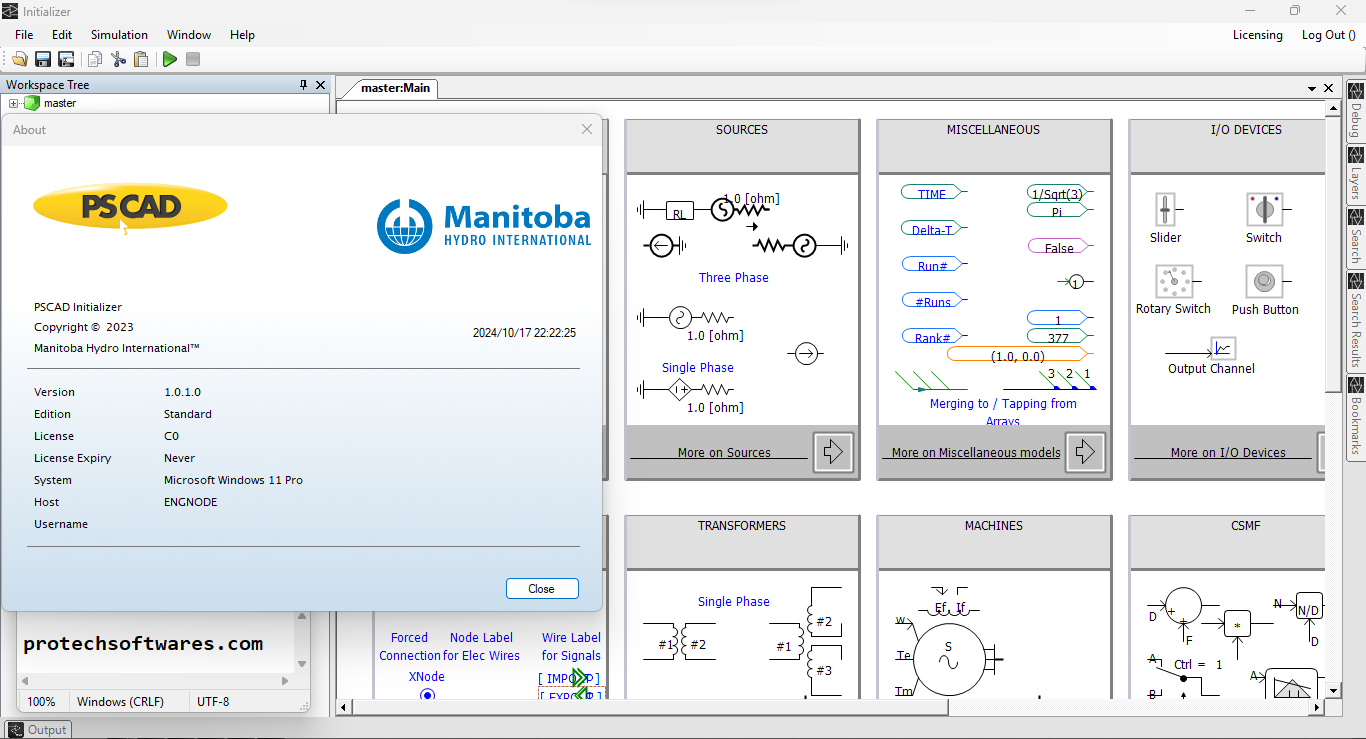This screenshot has height=739, width=1366.
Task: Dismiss About dialog using the X icon
Action: [587, 129]
